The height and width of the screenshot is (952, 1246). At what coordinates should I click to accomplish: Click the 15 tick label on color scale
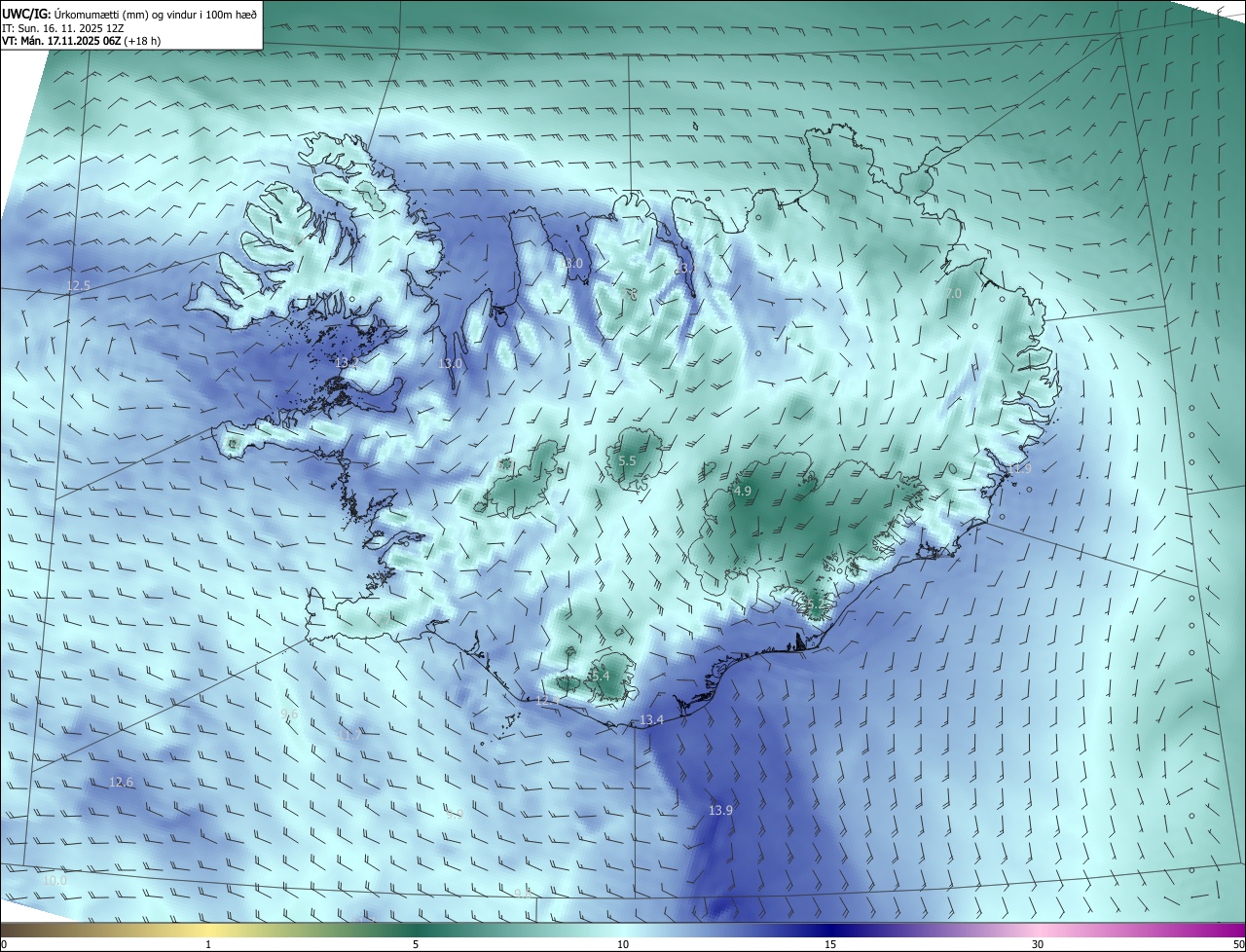click(x=830, y=944)
